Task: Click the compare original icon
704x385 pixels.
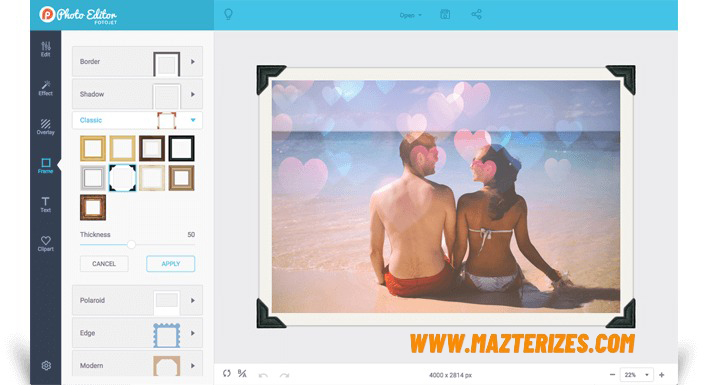Action: point(242,373)
